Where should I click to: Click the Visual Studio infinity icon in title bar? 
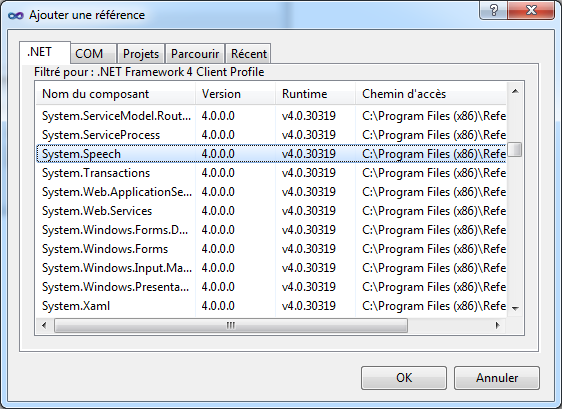(x=16, y=15)
